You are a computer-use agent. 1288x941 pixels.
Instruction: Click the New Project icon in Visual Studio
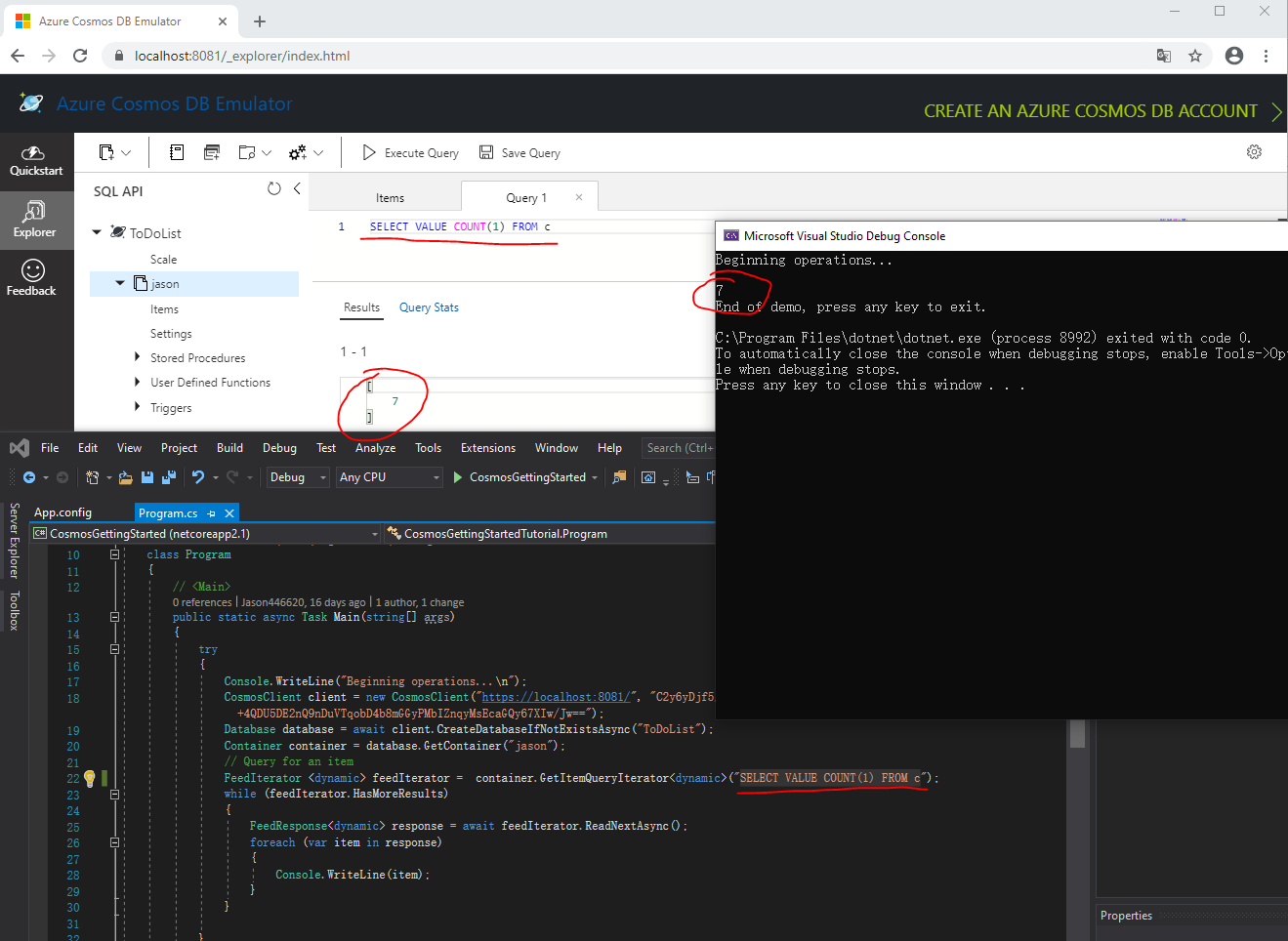[93, 477]
